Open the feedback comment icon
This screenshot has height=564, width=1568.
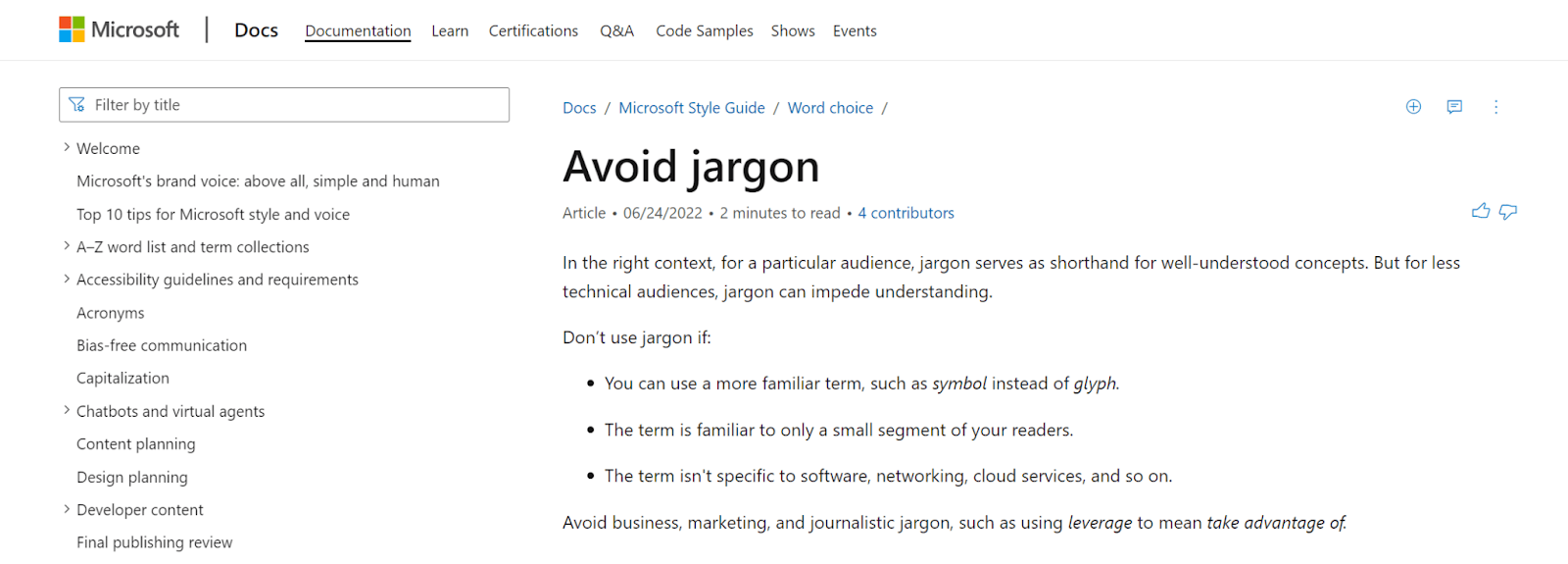click(1454, 107)
